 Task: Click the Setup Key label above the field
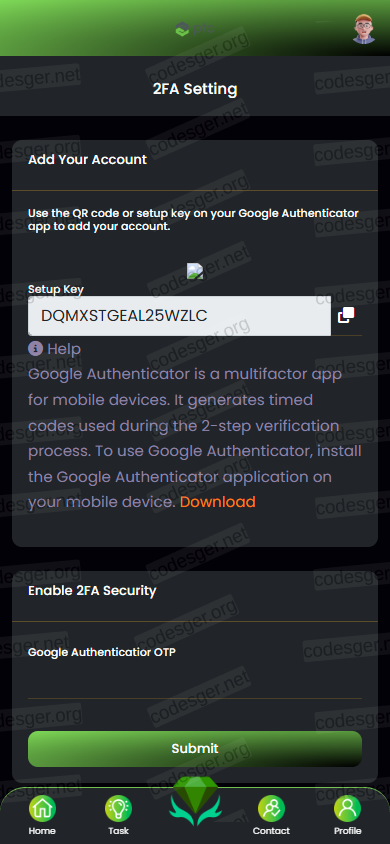(56, 289)
